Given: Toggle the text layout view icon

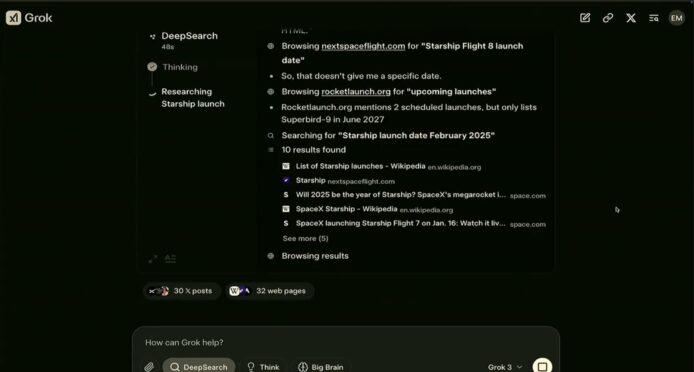Looking at the screenshot, I should coord(170,259).
